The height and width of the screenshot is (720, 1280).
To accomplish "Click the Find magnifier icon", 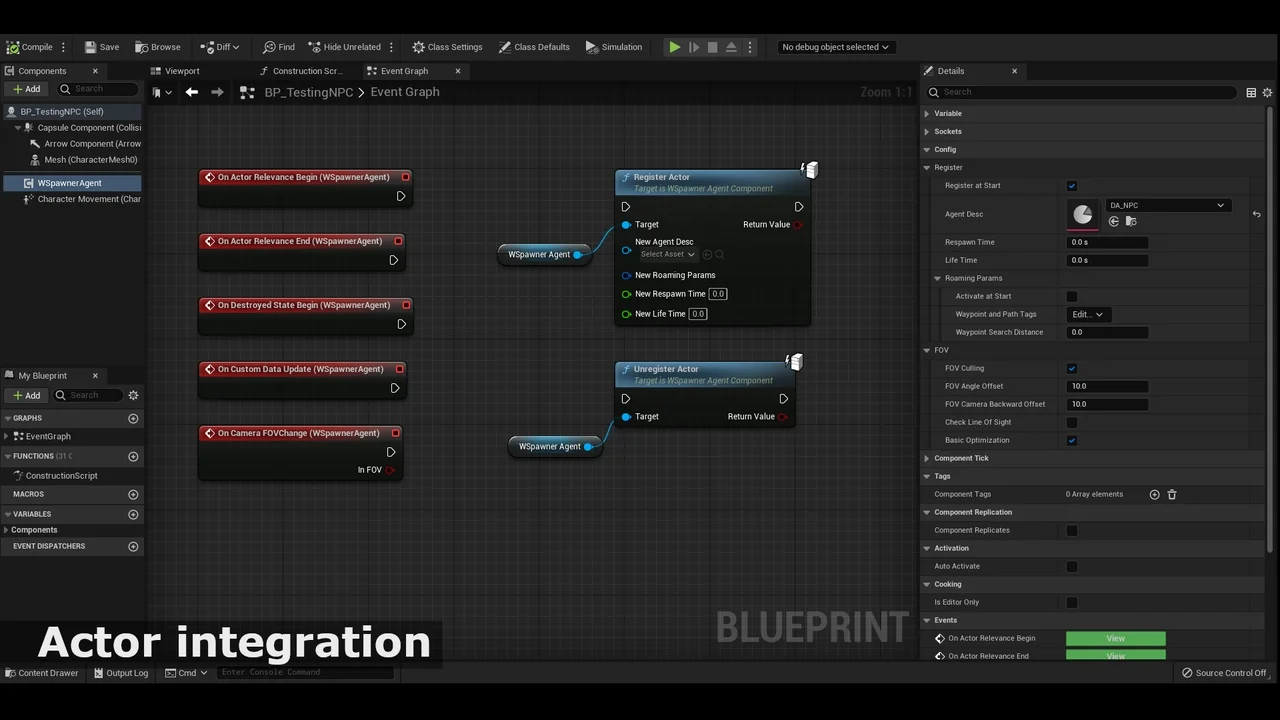I will click(x=269, y=47).
